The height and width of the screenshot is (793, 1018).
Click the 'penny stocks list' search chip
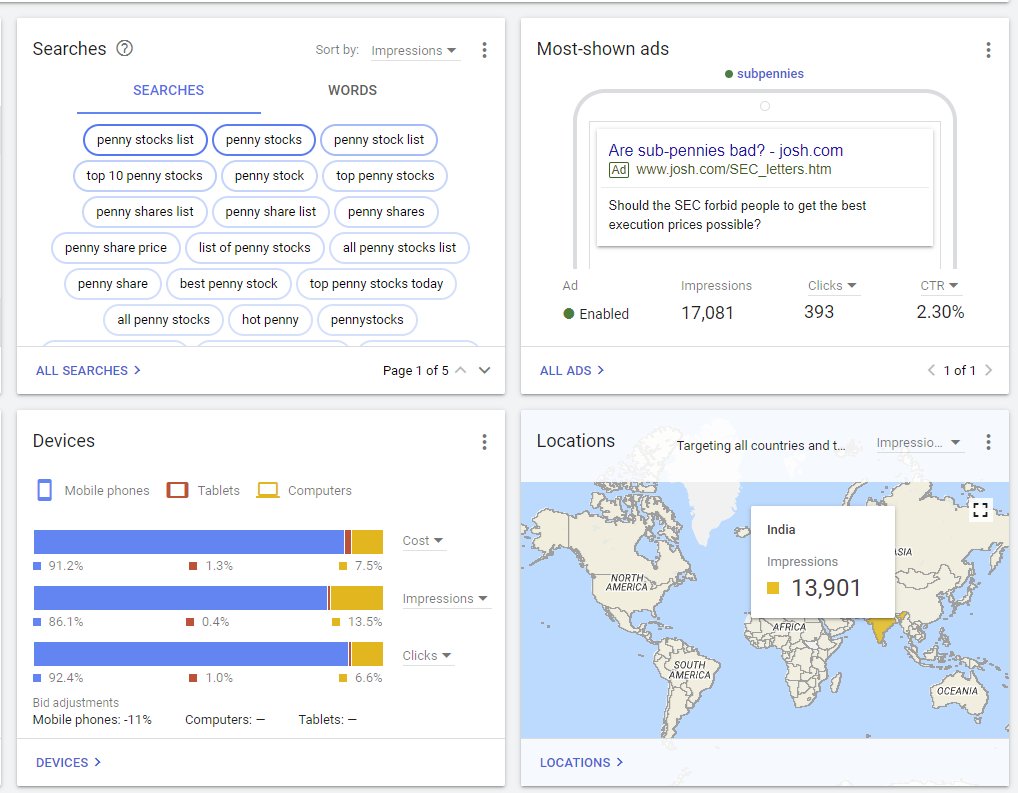coord(145,140)
